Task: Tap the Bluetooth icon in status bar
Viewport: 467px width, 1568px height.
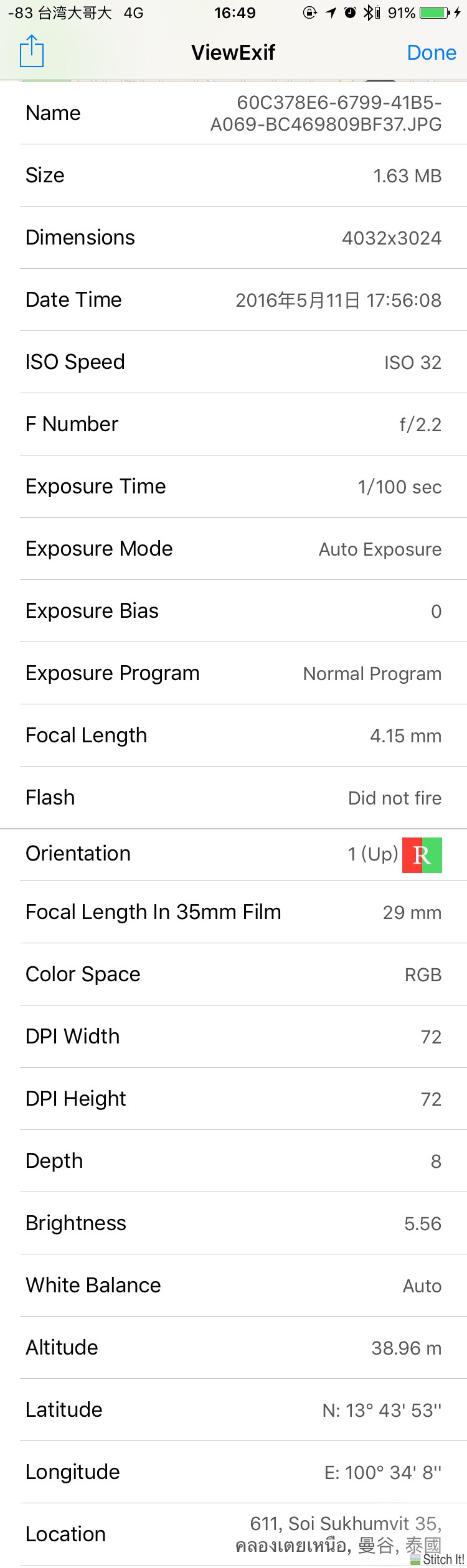Action: [x=371, y=12]
